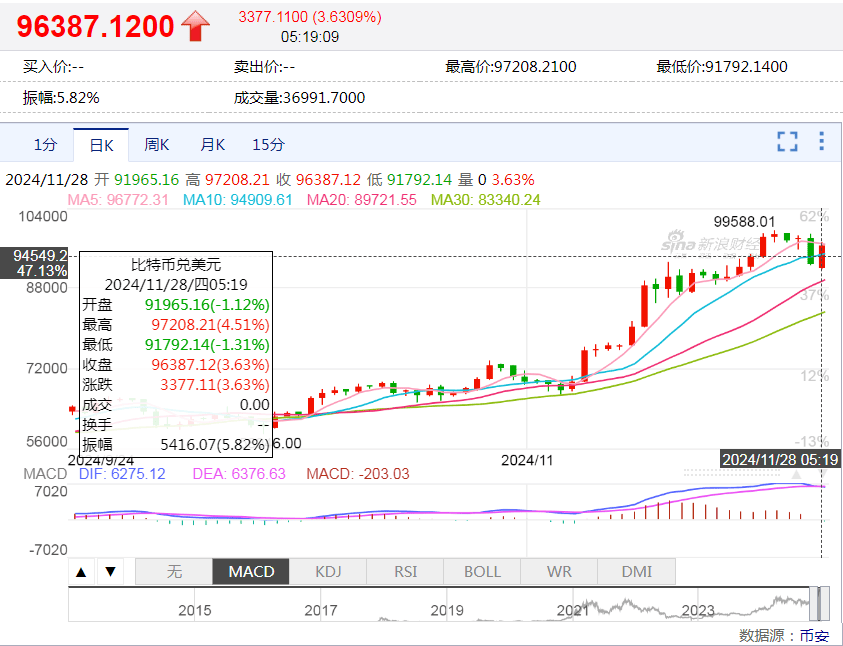
Task: Click the fullscreen expand icon
Action: (x=788, y=142)
